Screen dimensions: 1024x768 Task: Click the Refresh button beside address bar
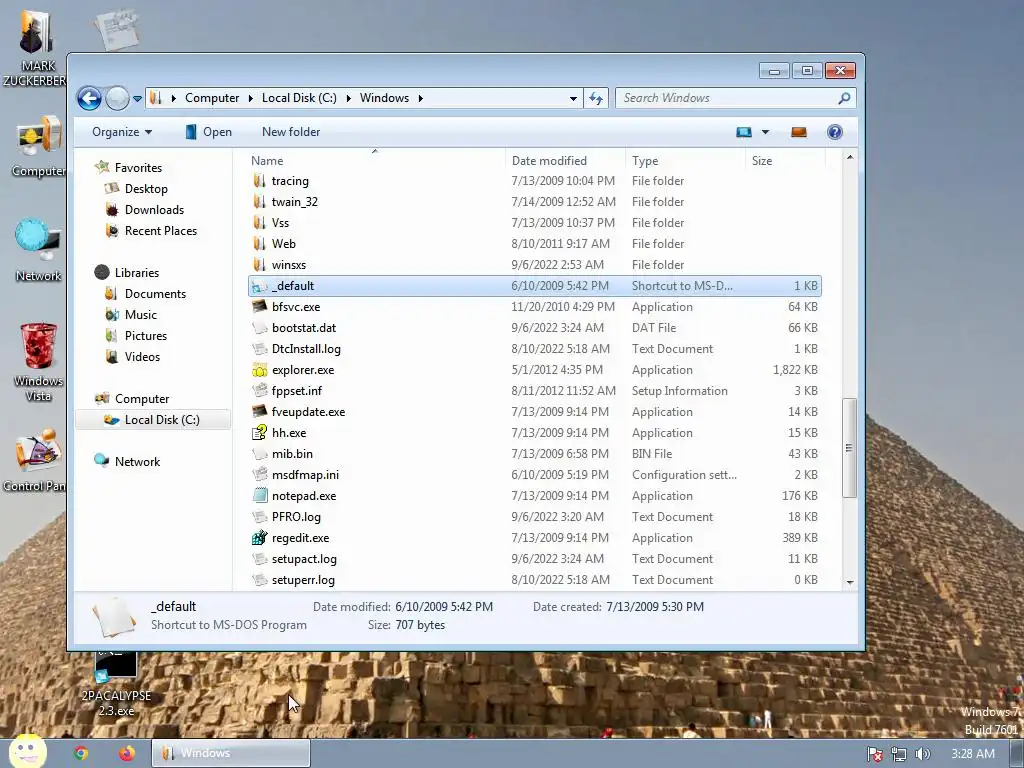pyautogui.click(x=596, y=98)
